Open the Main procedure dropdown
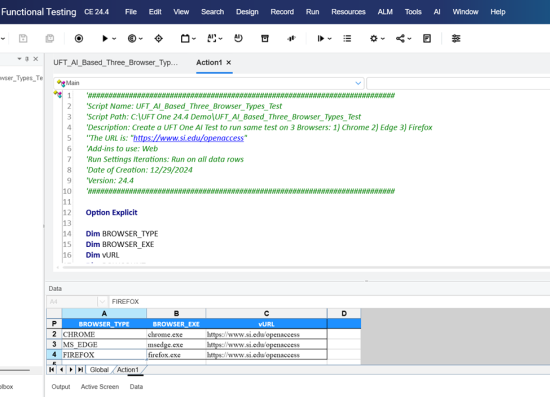This screenshot has width=550, height=397. click(x=358, y=83)
